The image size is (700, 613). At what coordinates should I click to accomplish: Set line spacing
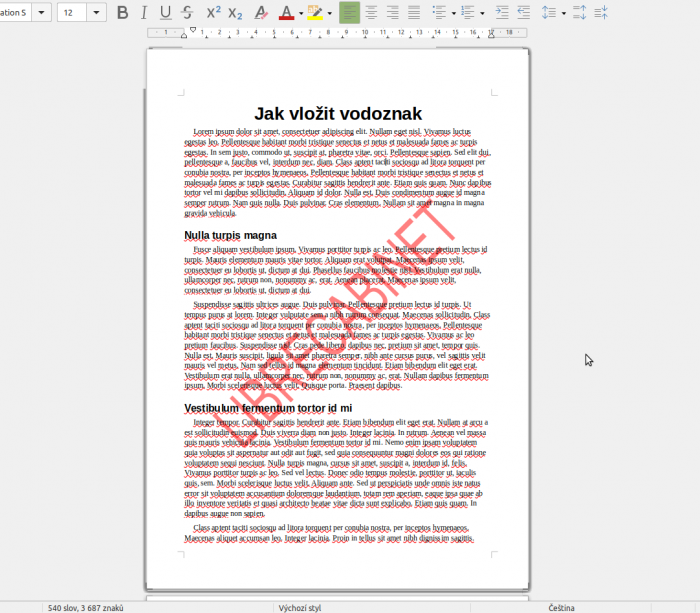click(549, 13)
